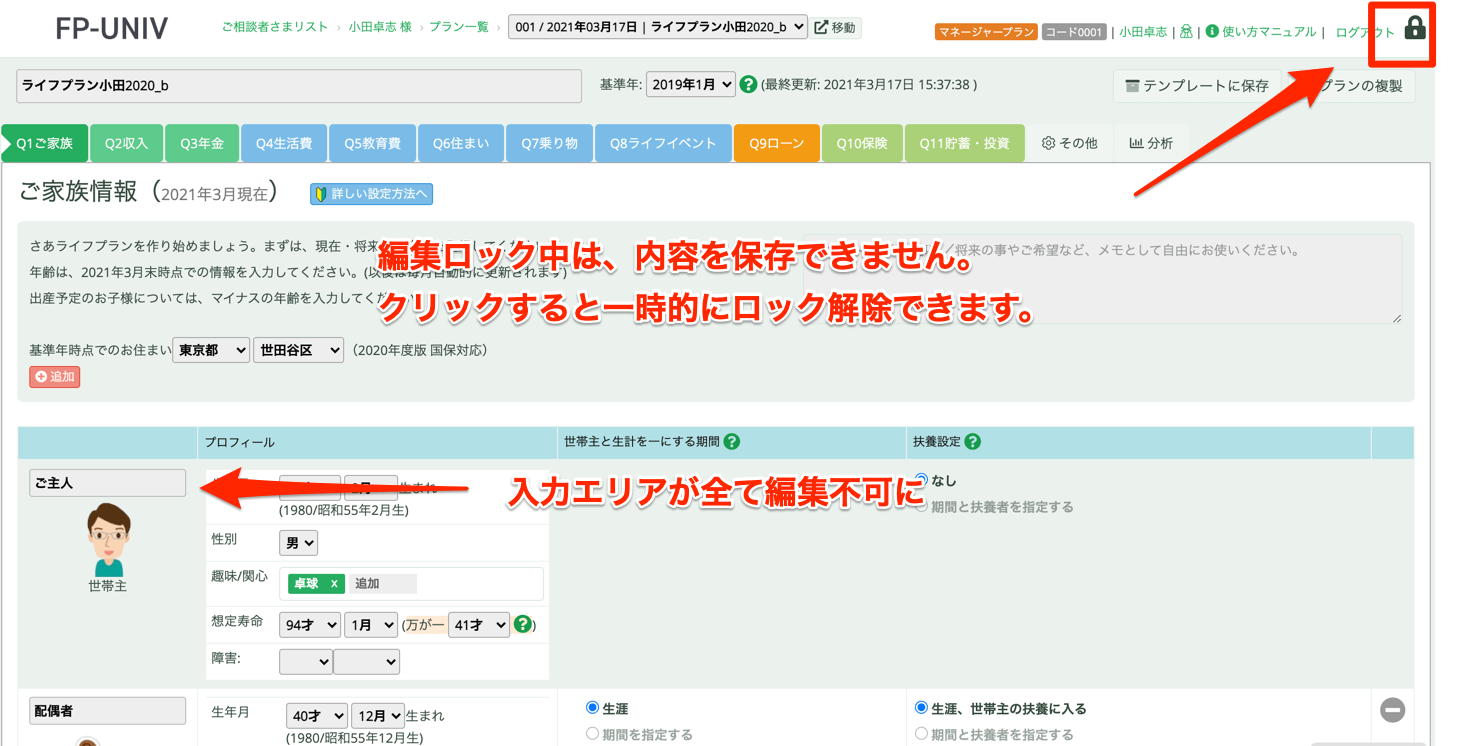This screenshot has height=746, width=1457.
Task: Click the minus icon to remove 配偶者 row
Action: (x=1392, y=710)
